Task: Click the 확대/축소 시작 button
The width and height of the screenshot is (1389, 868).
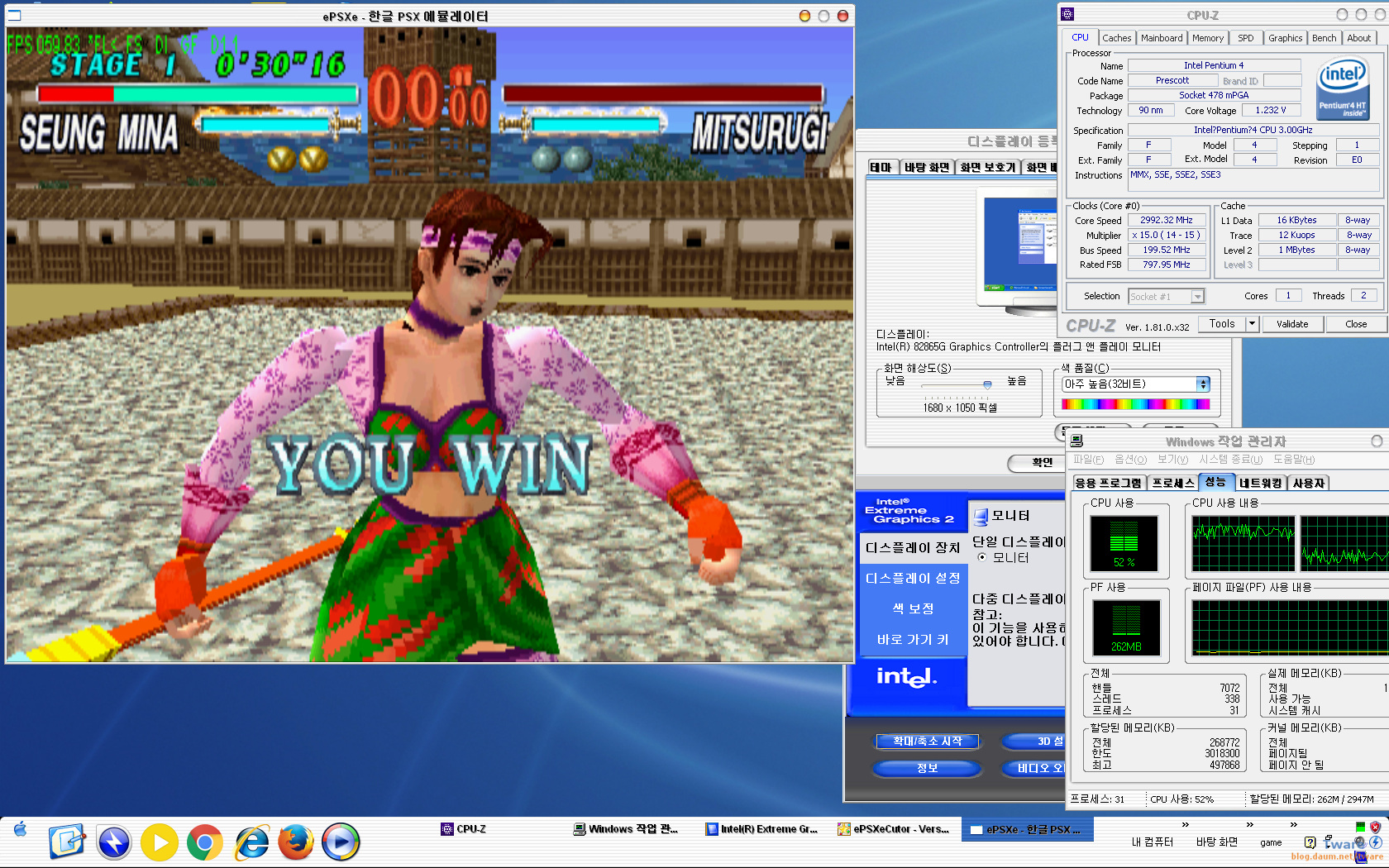Action: 928,742
